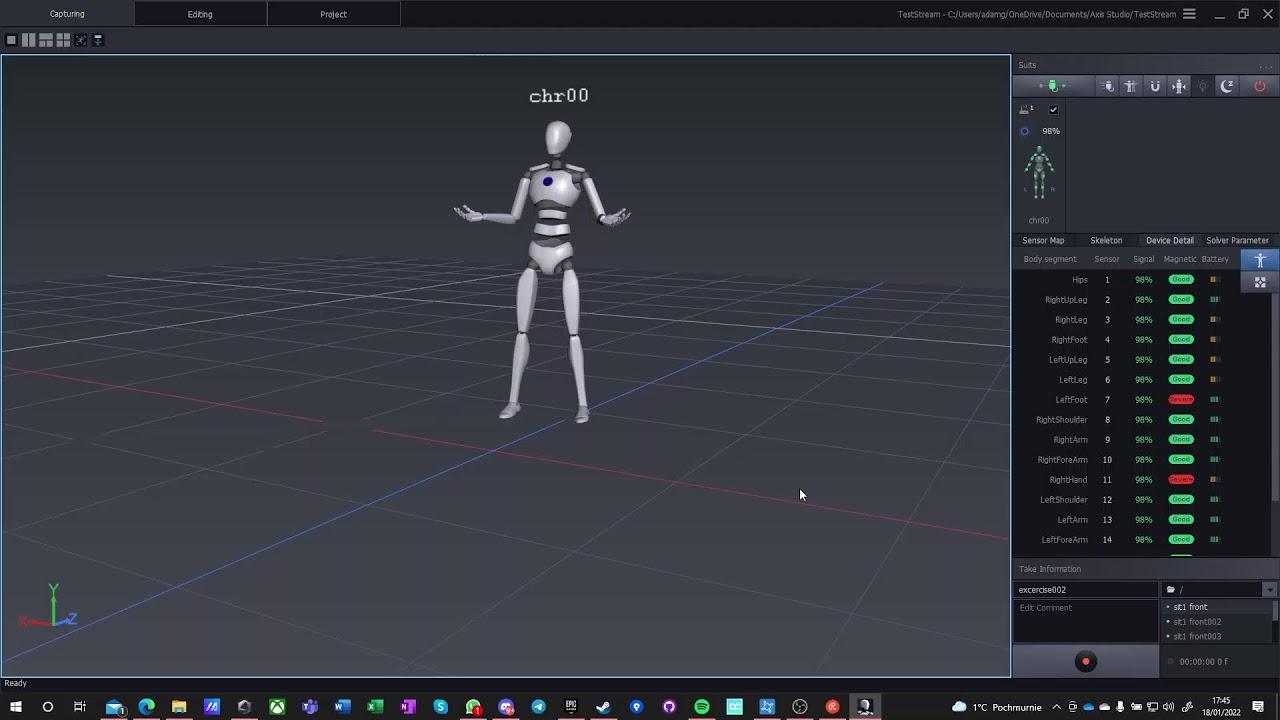Open the Windows Start menu
This screenshot has height=720, width=1280.
tap(15, 707)
